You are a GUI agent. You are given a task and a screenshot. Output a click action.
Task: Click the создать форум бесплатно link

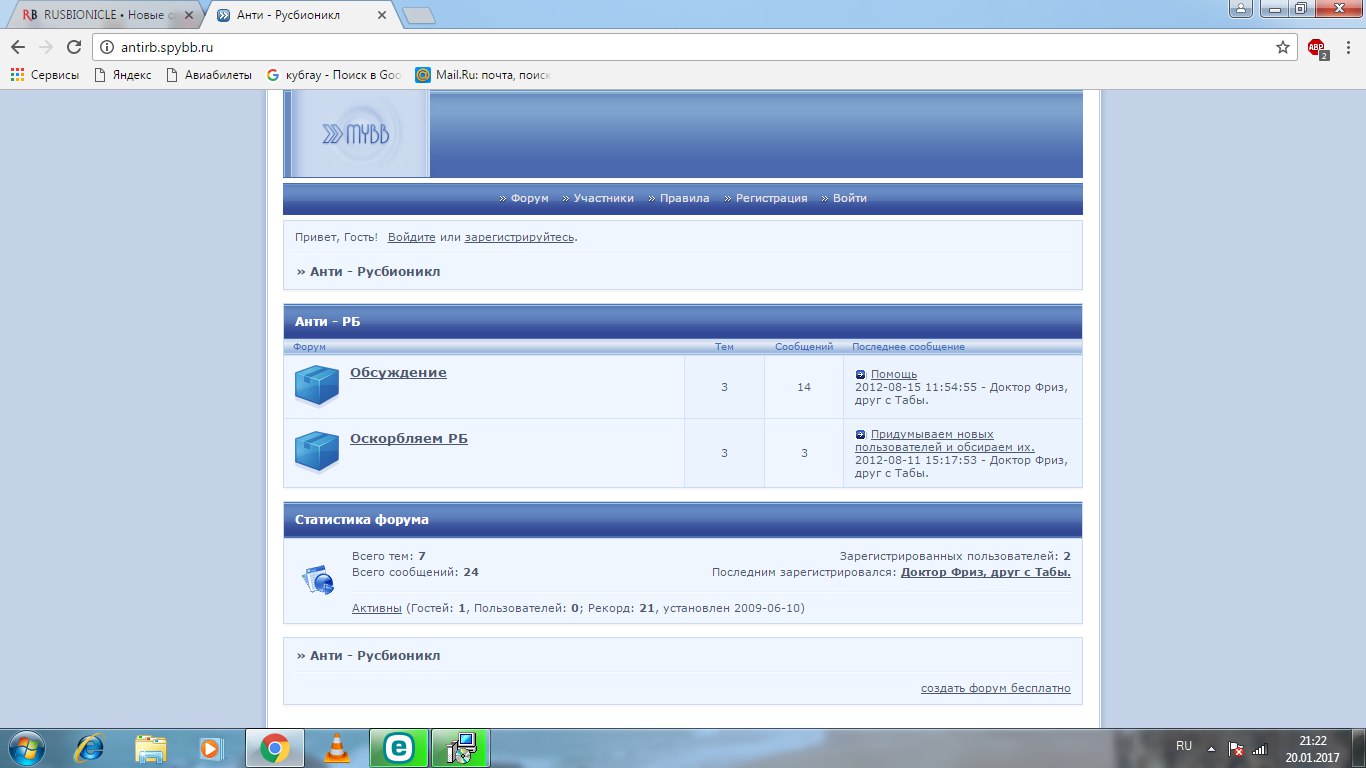tap(996, 688)
